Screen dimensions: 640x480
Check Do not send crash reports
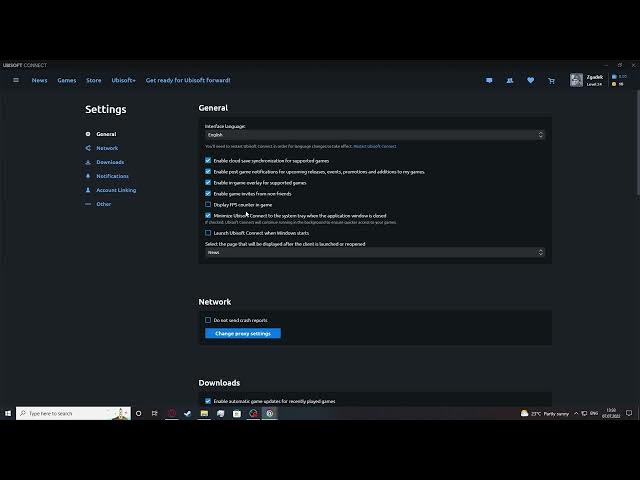[208, 320]
